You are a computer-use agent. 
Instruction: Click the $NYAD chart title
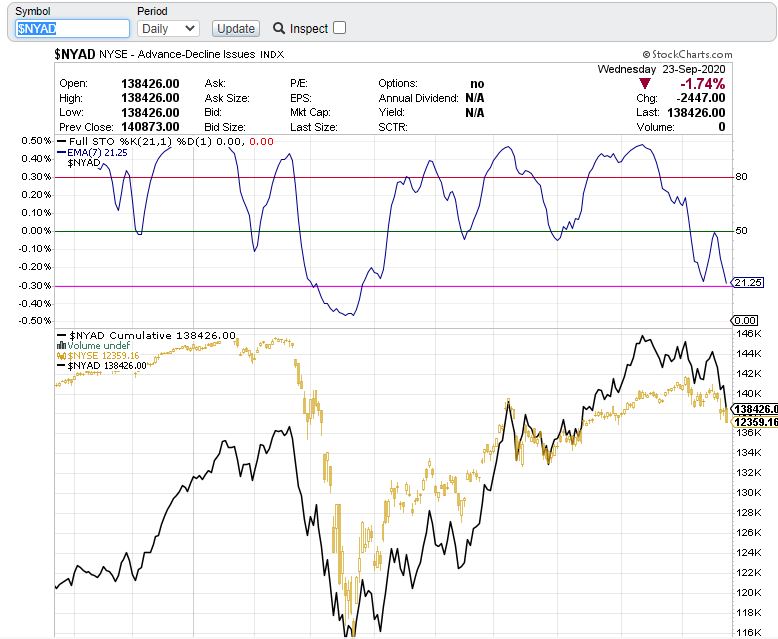pos(74,54)
